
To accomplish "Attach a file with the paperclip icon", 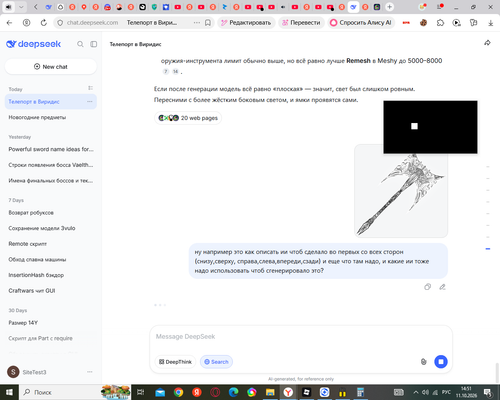I will click(x=423, y=362).
